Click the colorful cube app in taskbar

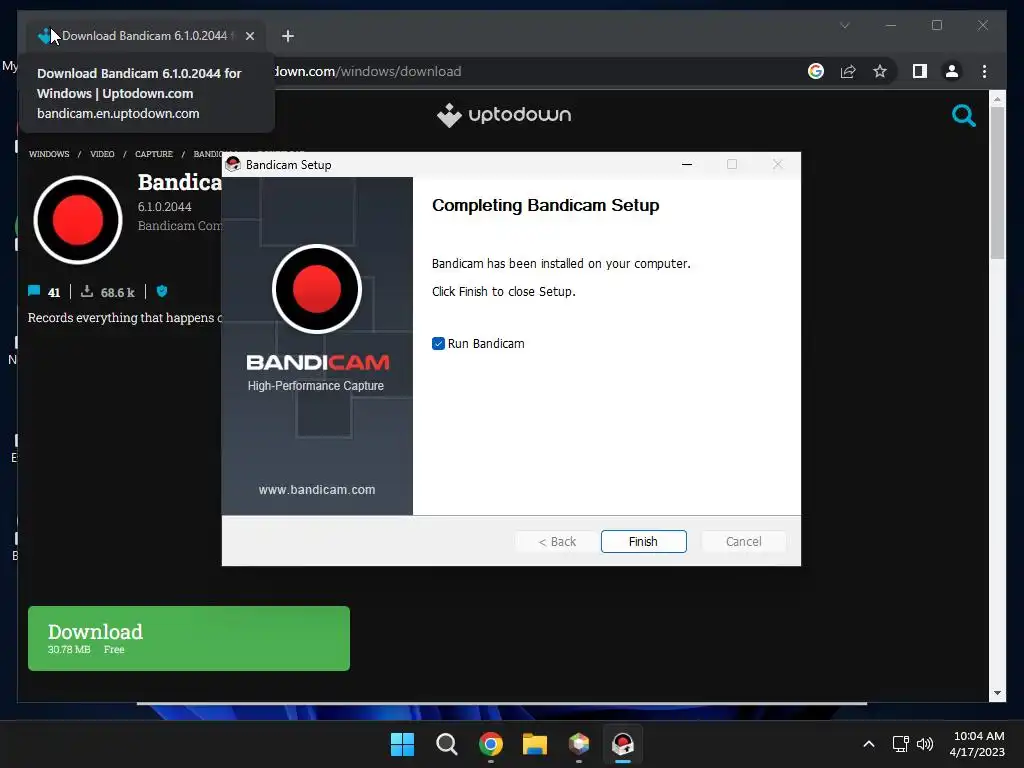pos(579,744)
